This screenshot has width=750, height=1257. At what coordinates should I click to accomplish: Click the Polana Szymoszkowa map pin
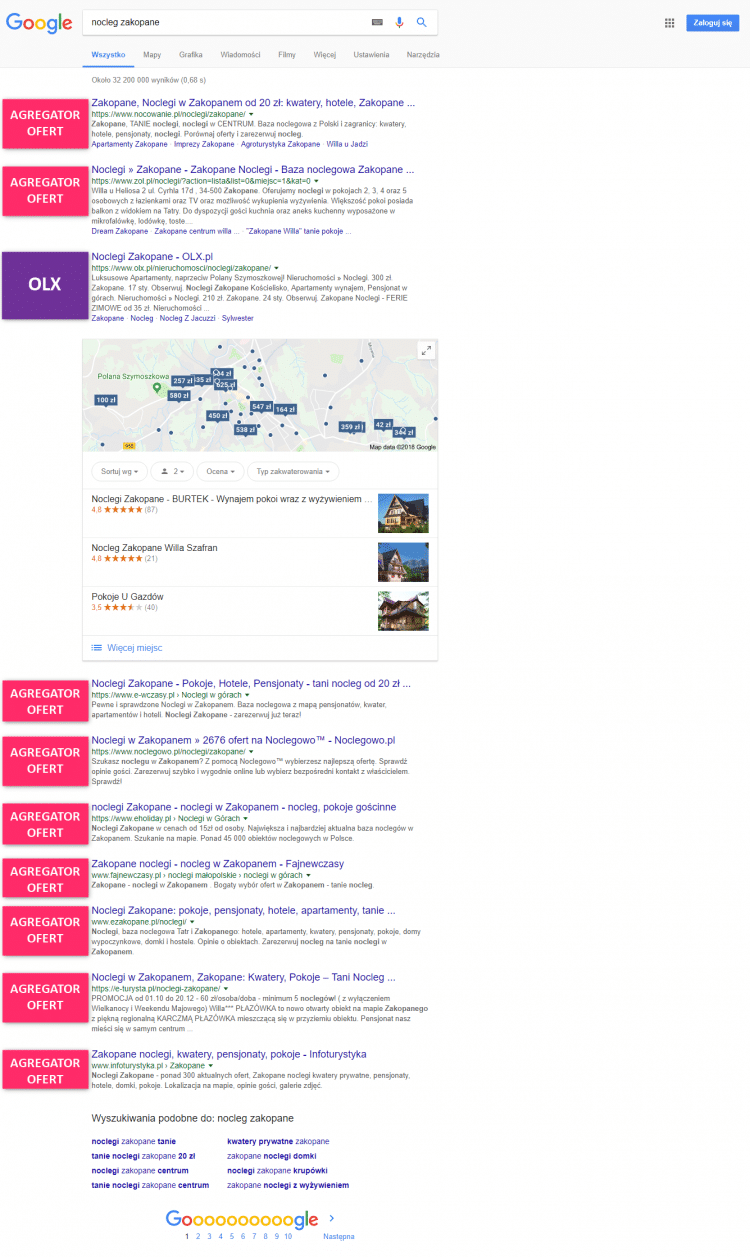point(156,387)
